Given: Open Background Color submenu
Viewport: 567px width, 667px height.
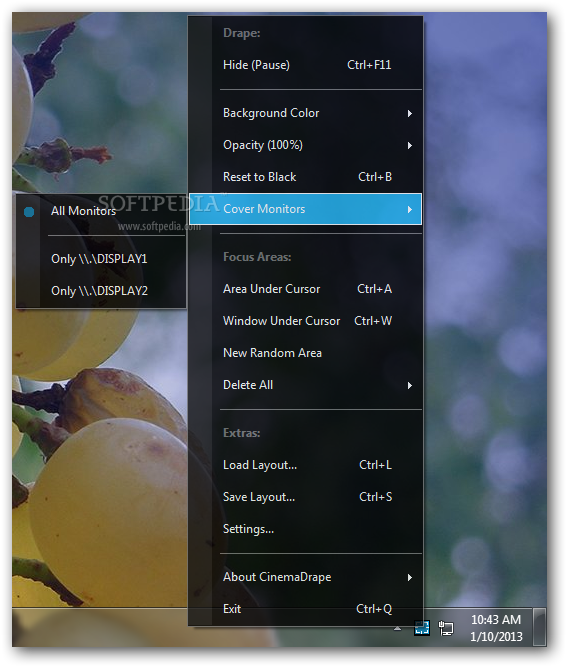Looking at the screenshot, I should 305,113.
